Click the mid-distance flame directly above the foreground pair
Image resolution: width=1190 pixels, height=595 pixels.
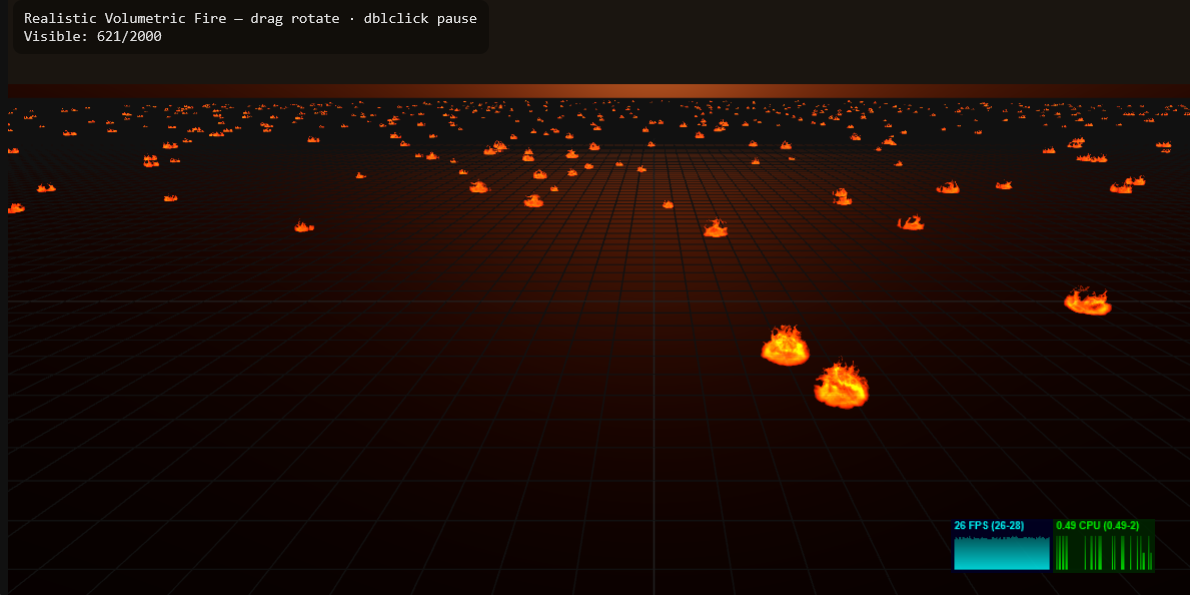click(715, 229)
